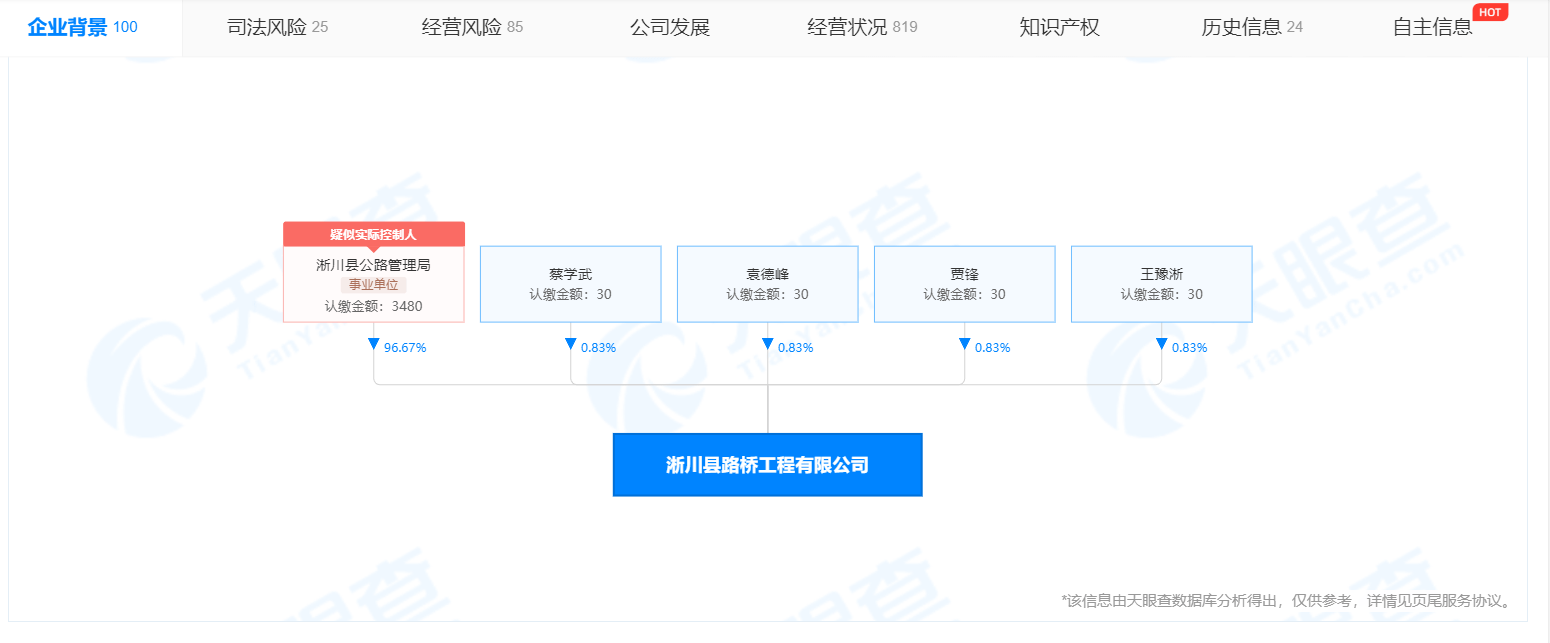Screen dimensions: 1550x643
Task: Click the 疑似实际控制人 label
Action: point(374,234)
